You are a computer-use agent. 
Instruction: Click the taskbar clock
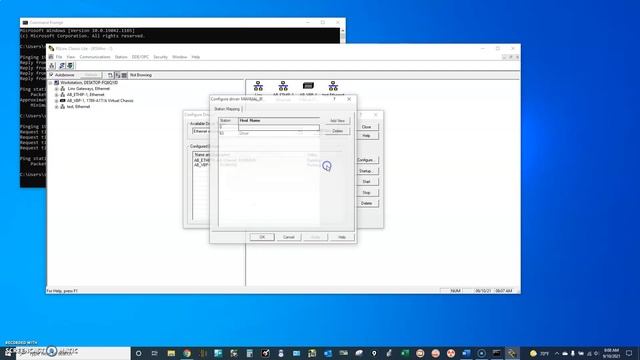(611, 353)
